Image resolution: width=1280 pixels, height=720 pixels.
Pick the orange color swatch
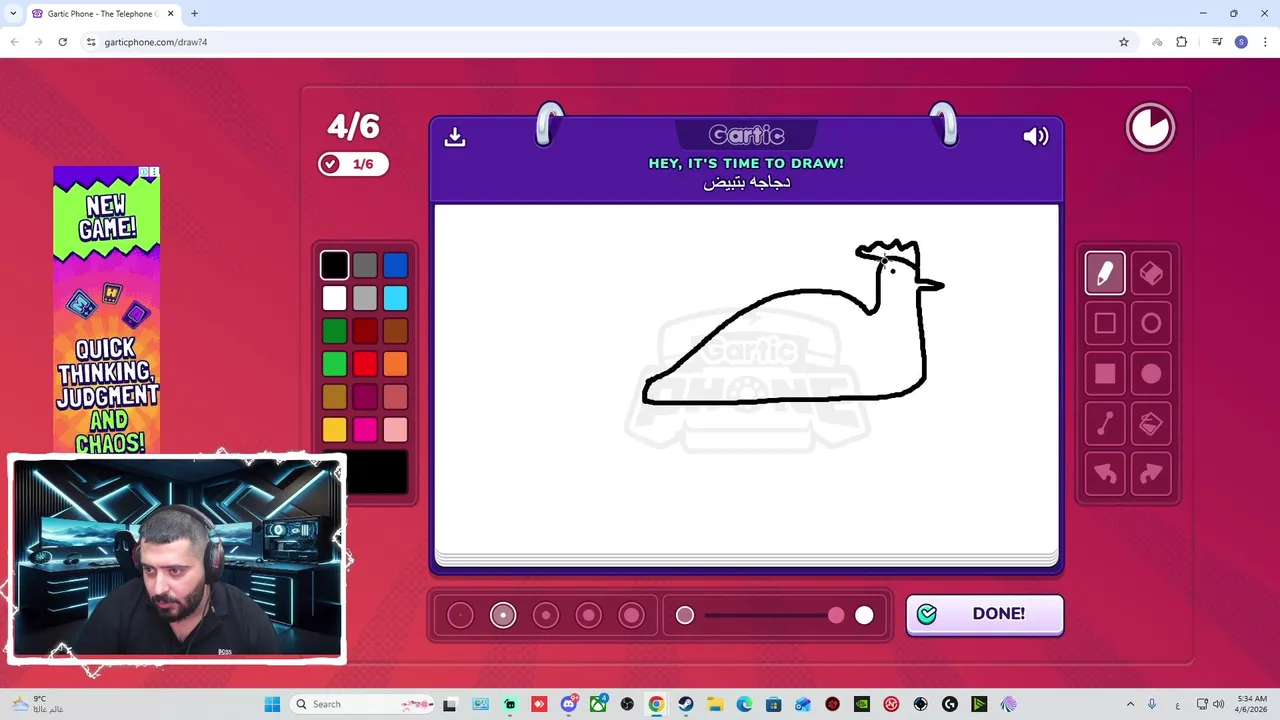coord(395,364)
